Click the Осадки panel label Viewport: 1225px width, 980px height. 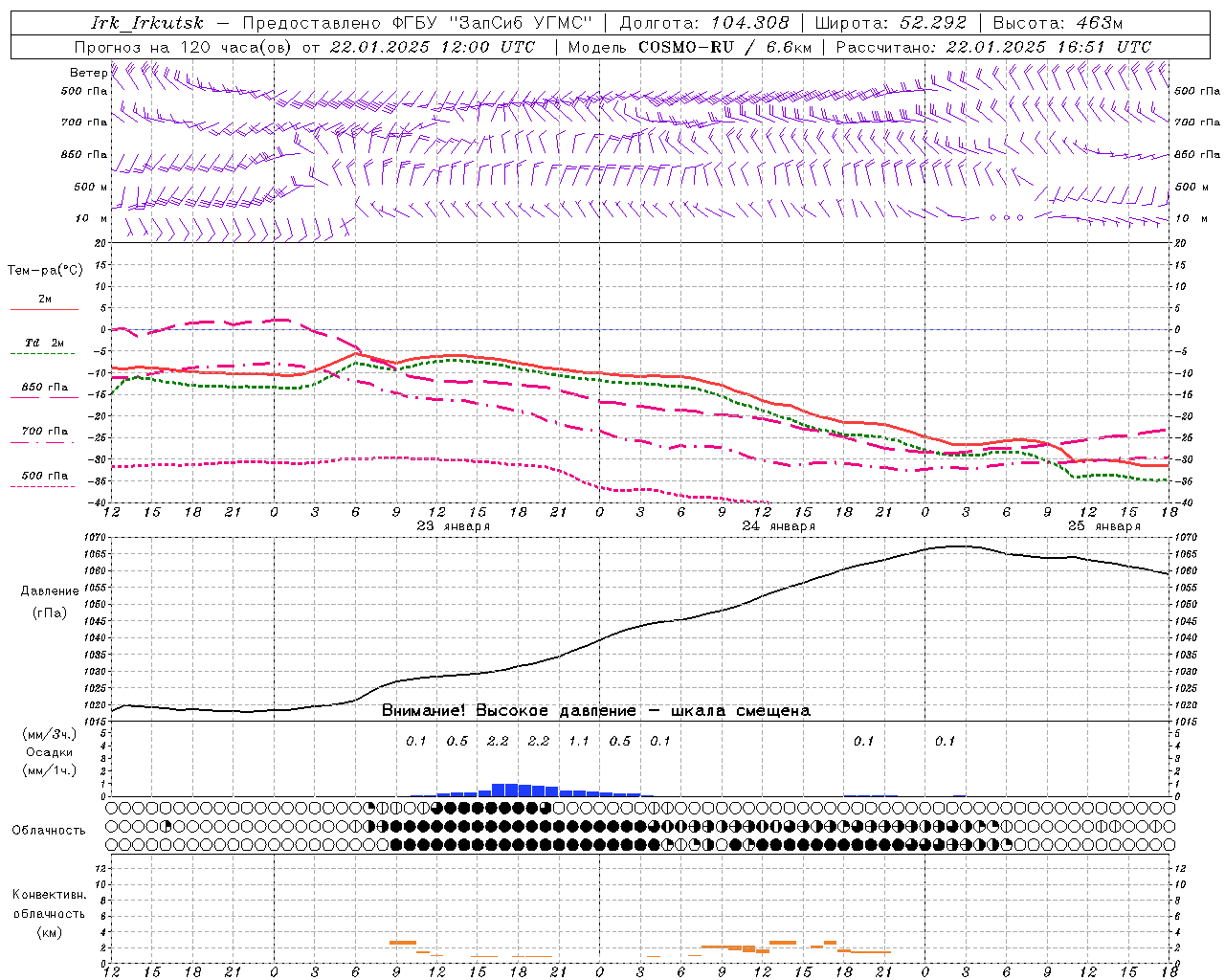50,752
